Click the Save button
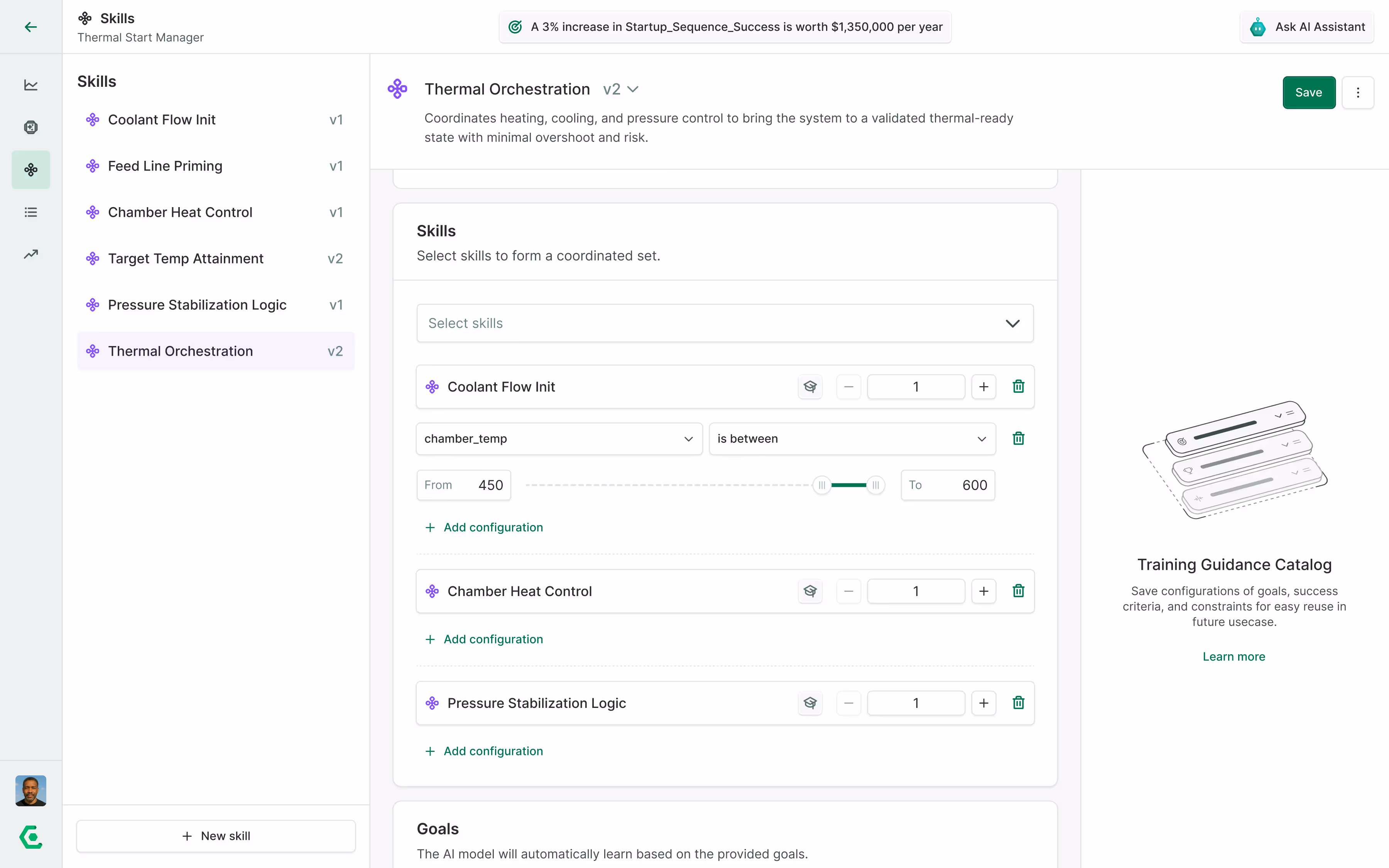The image size is (1389, 868). 1309,93
